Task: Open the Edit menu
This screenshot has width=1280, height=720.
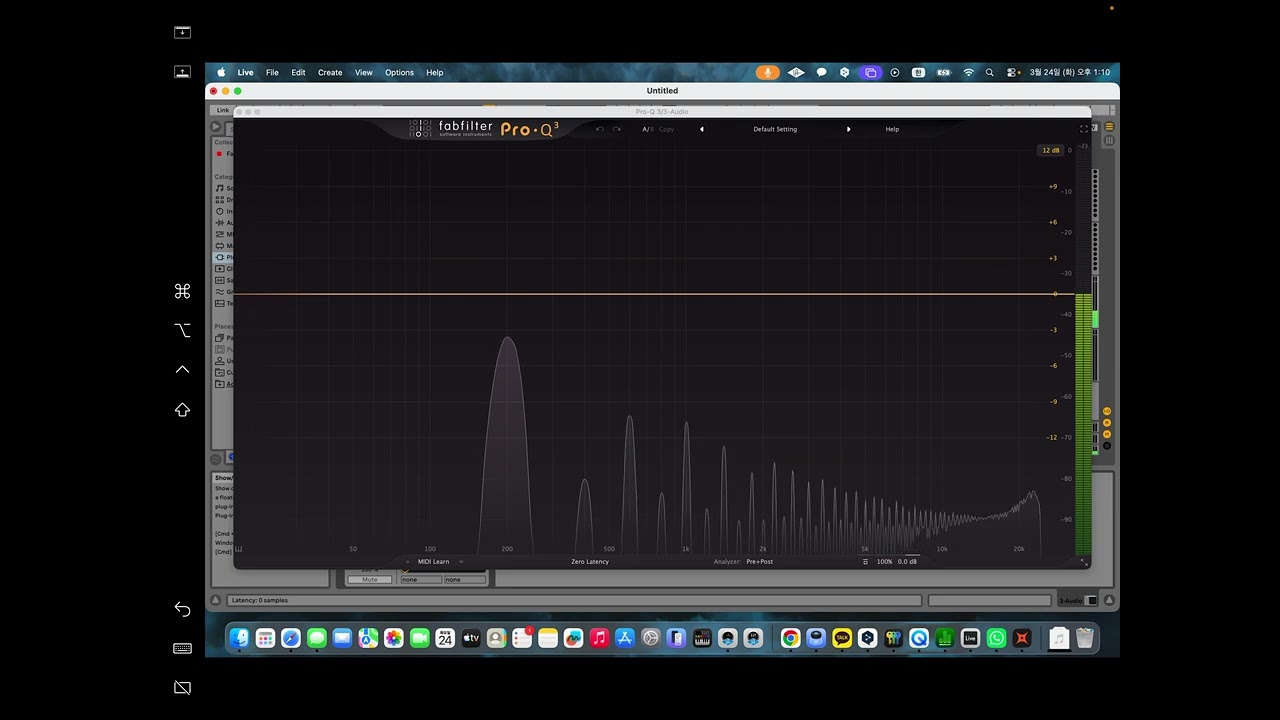Action: [x=298, y=73]
